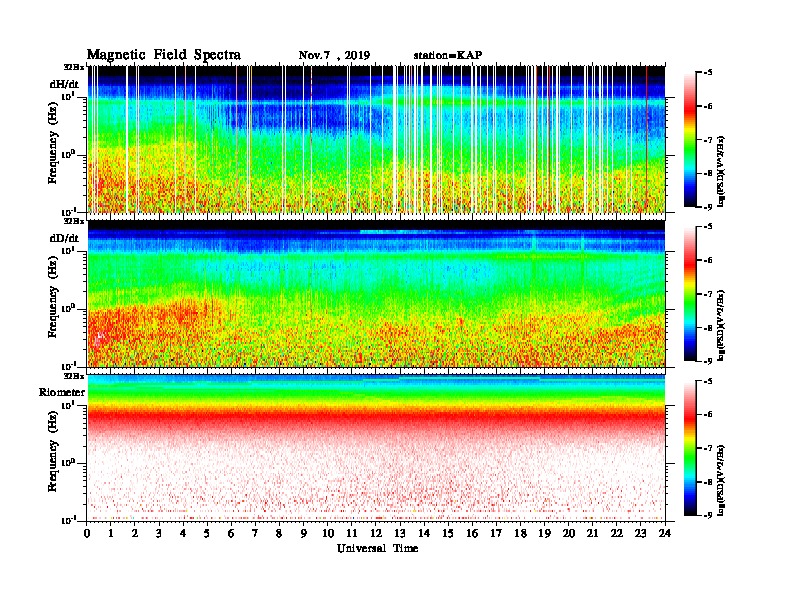
Task: Click the "Universal Time" axis title
Action: click(377, 548)
